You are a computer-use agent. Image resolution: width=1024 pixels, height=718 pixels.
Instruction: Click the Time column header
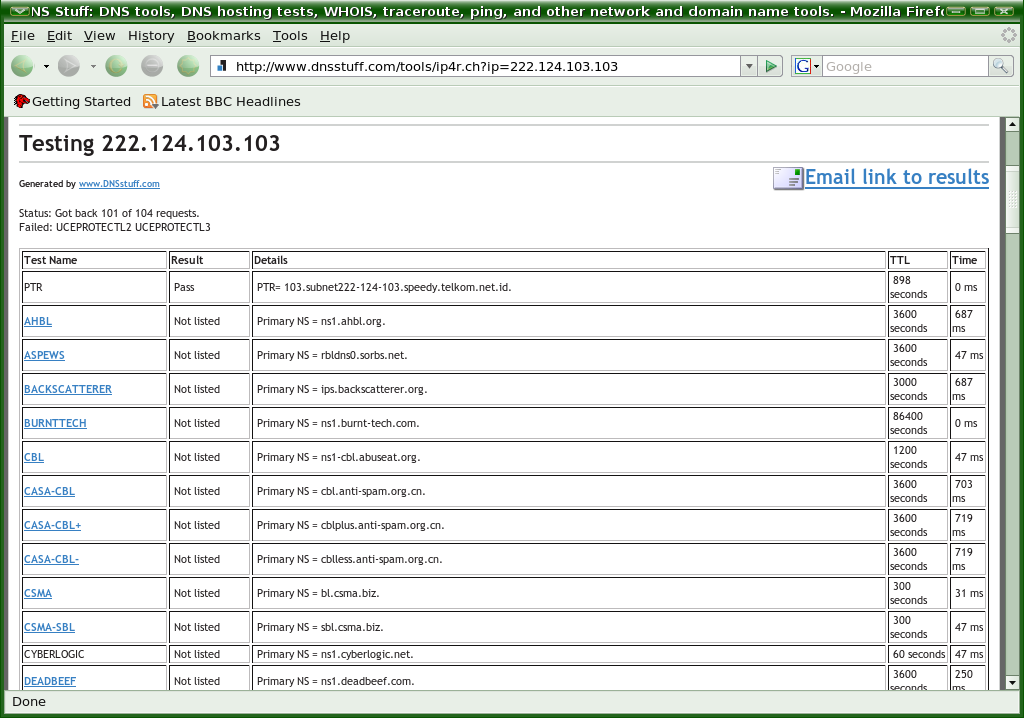tap(967, 260)
